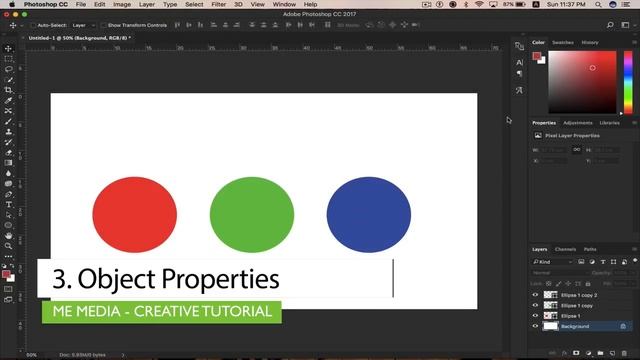Open the search icon in options bar
This screenshot has width=640, height=360.
click(x=610, y=25)
